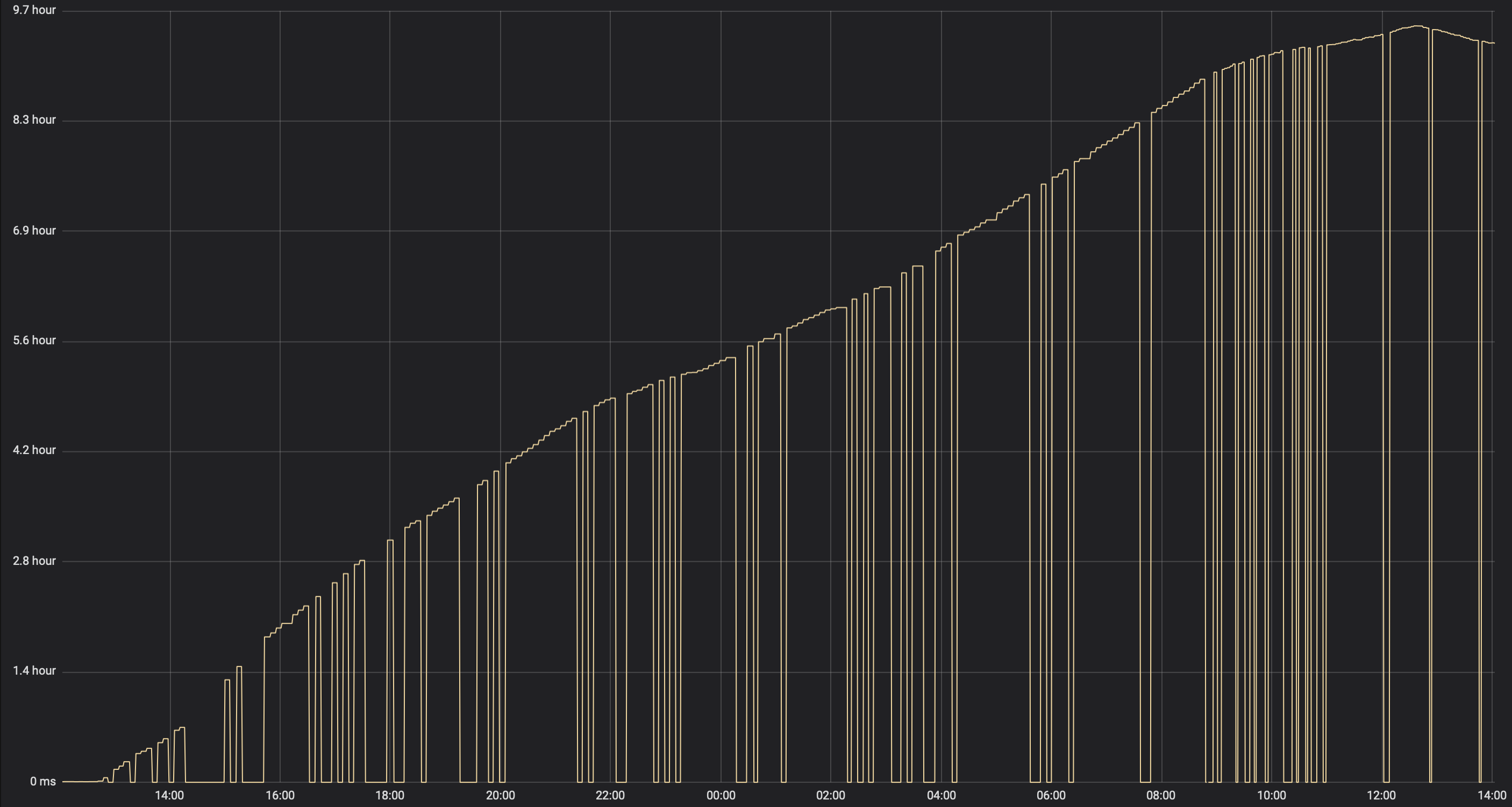1512x807 pixels.
Task: Click the 1.4 hour y-axis label
Action: click(34, 670)
